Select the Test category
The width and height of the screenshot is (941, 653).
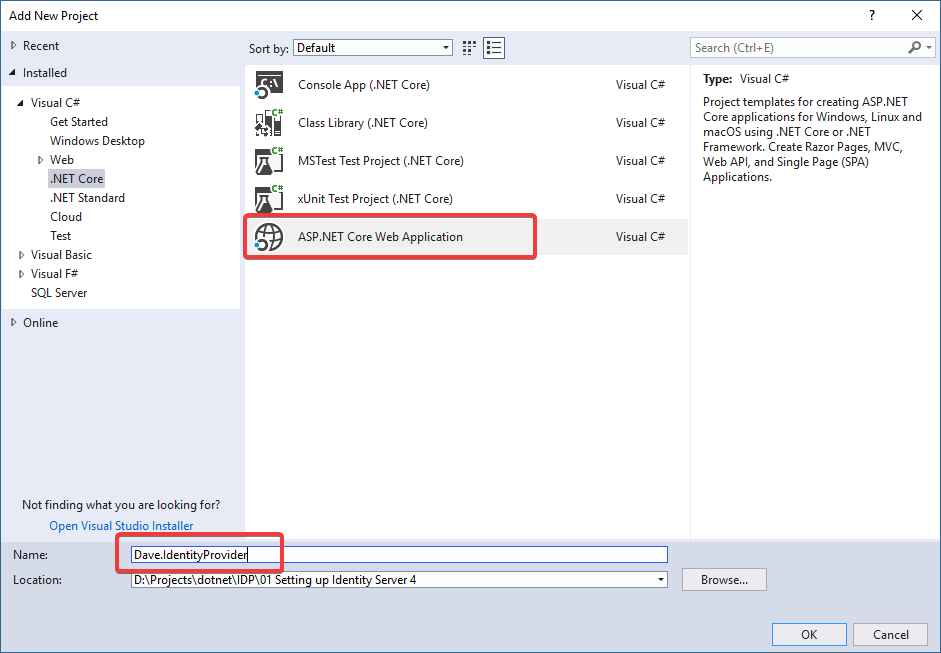click(61, 236)
